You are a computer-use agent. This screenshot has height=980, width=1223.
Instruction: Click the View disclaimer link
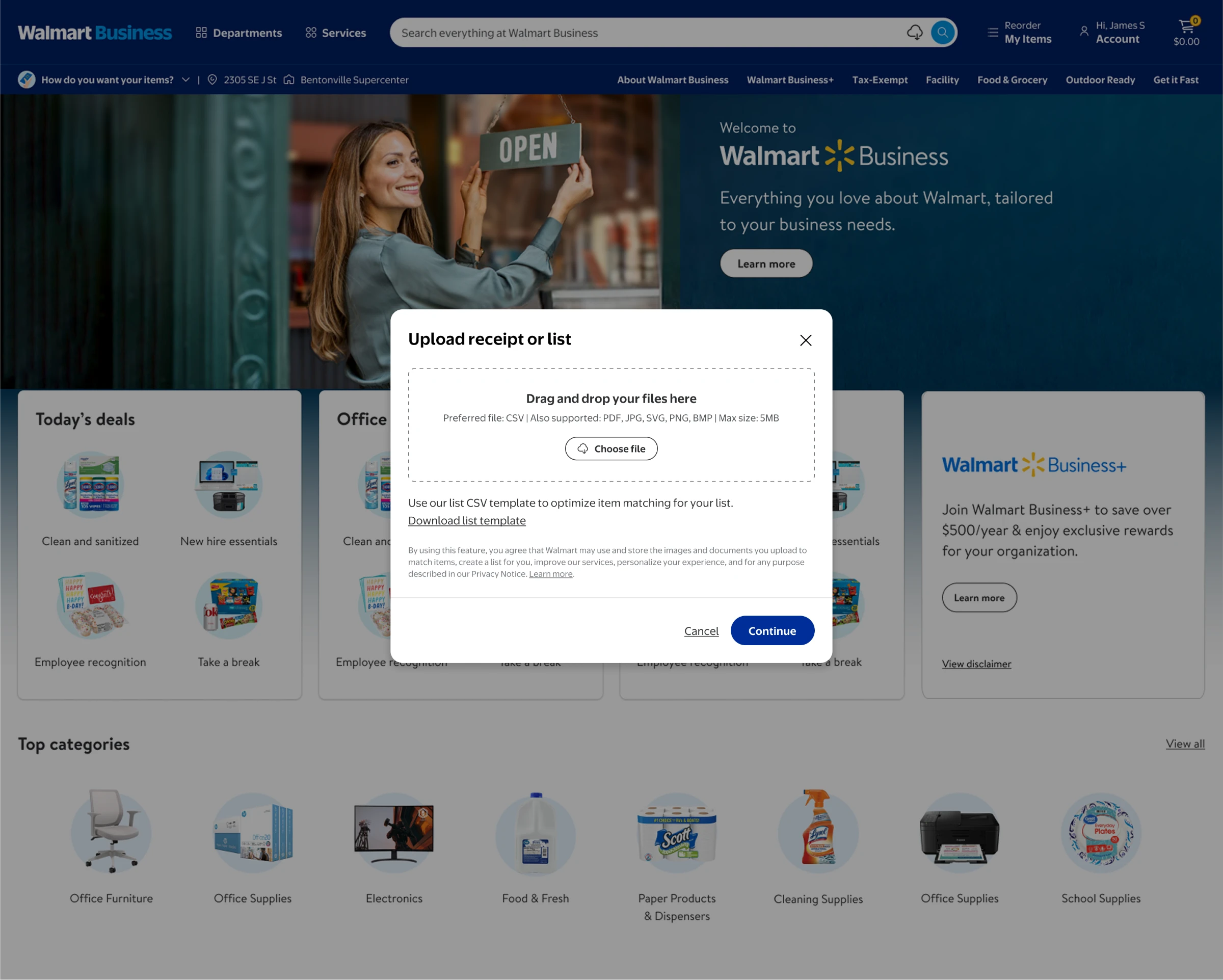point(976,664)
